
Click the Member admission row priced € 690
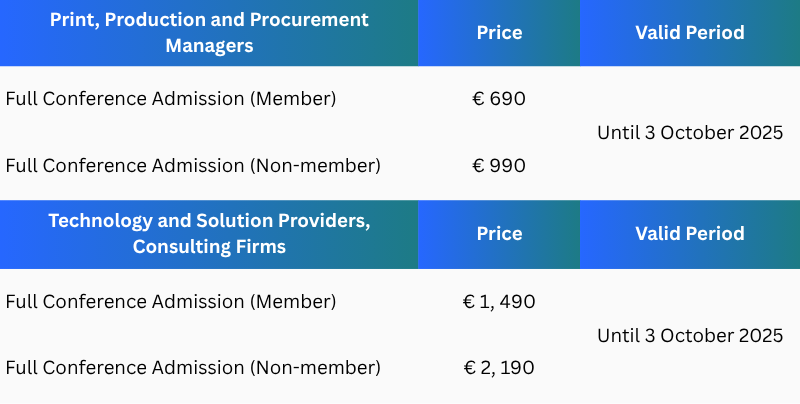[x=171, y=98]
